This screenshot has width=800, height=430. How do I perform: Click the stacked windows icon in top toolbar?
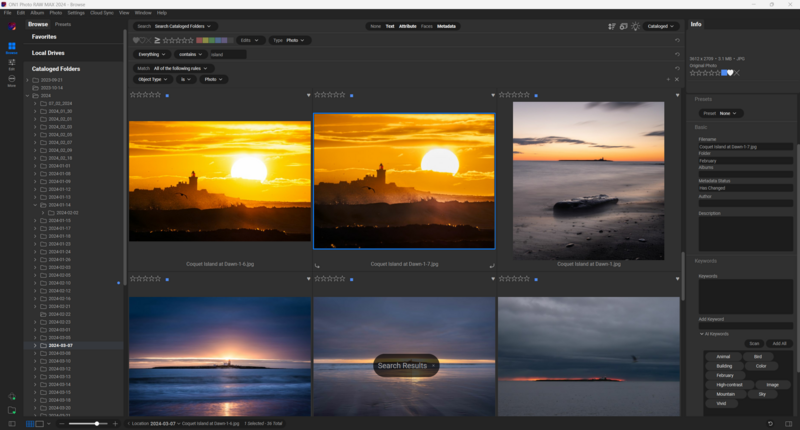[x=623, y=26]
